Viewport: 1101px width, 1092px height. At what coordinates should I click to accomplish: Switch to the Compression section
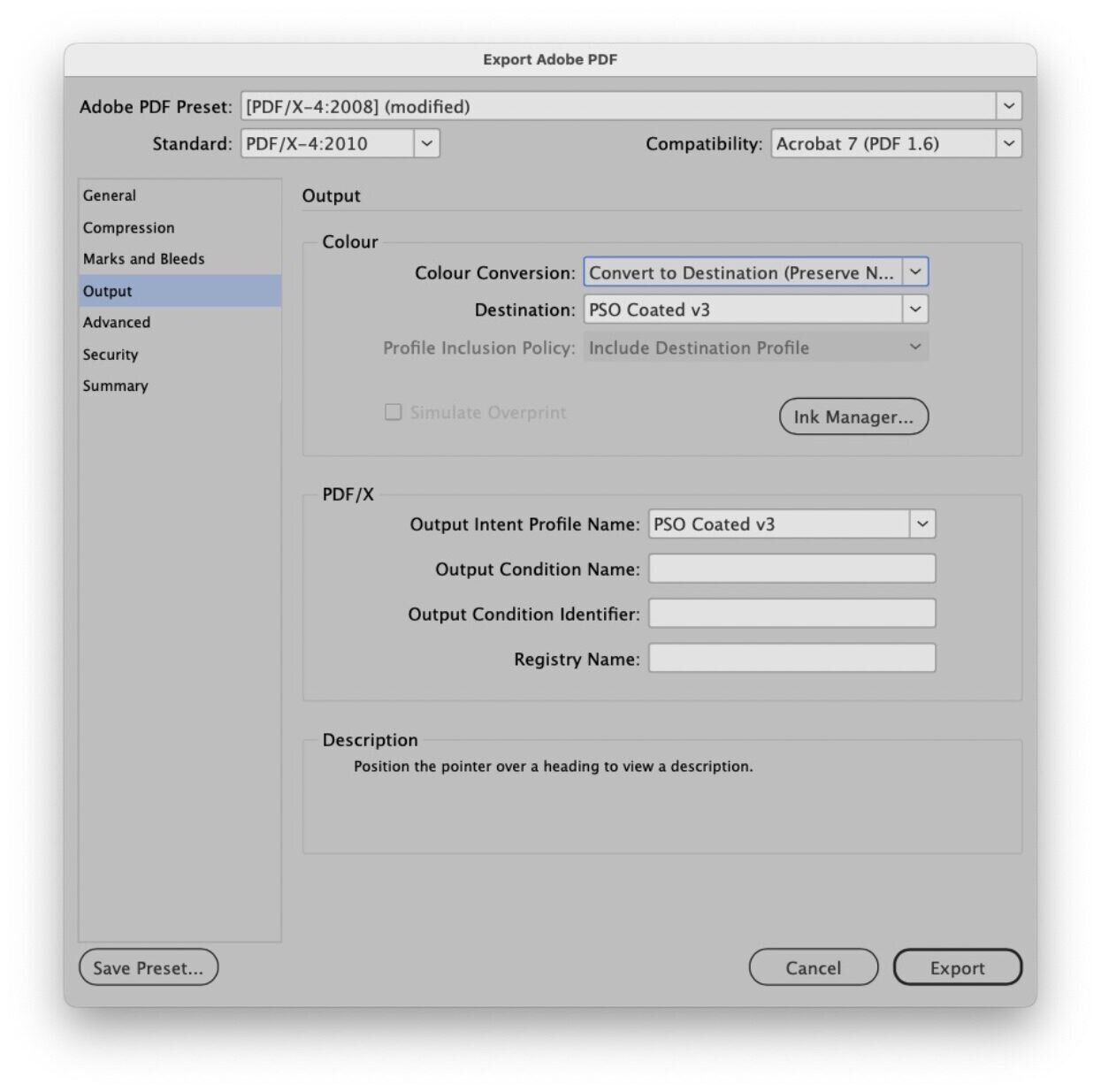tap(129, 228)
